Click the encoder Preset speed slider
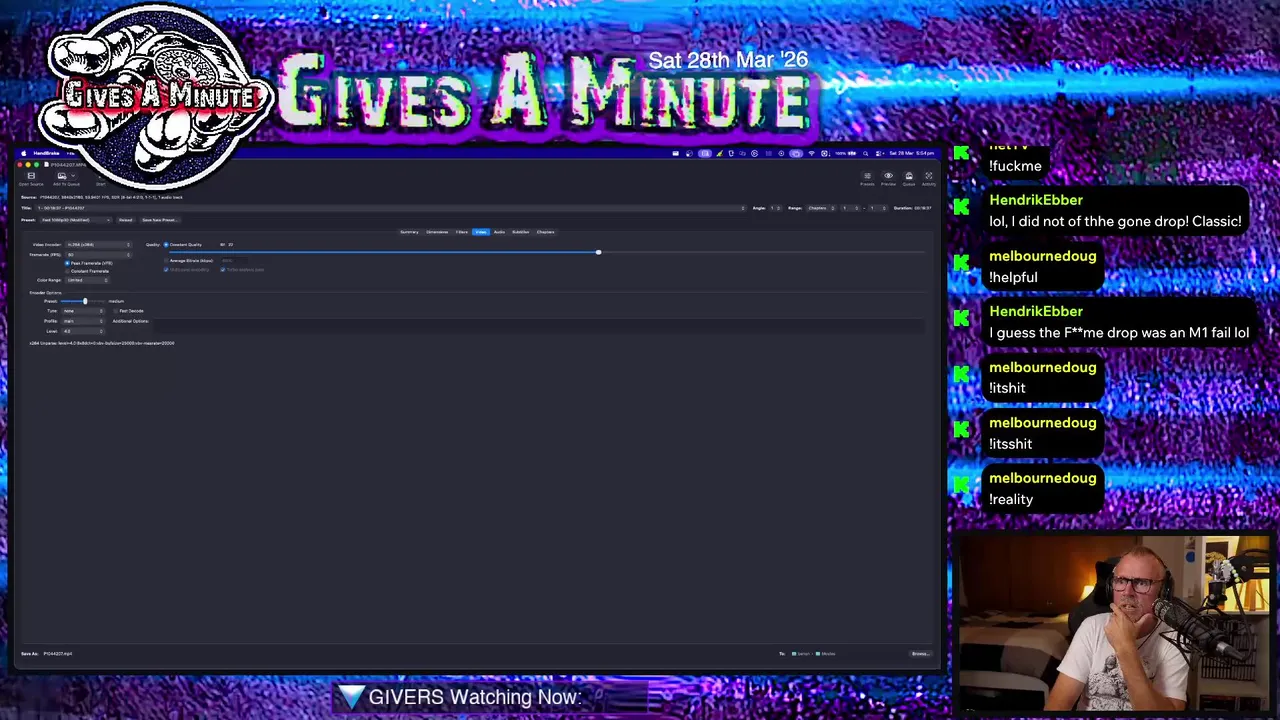1280x720 pixels. (x=85, y=301)
